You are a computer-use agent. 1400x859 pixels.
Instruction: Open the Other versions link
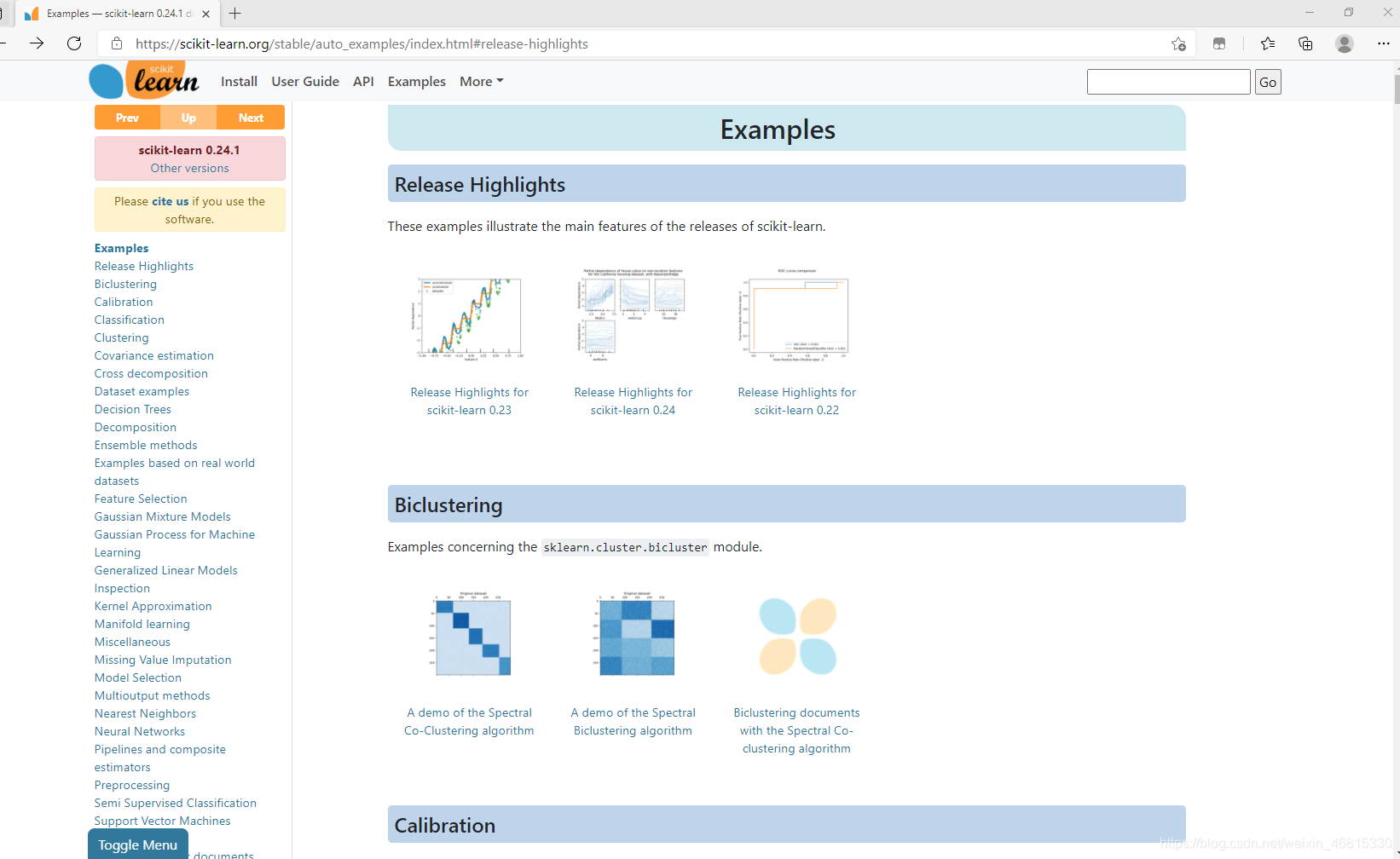coord(189,168)
